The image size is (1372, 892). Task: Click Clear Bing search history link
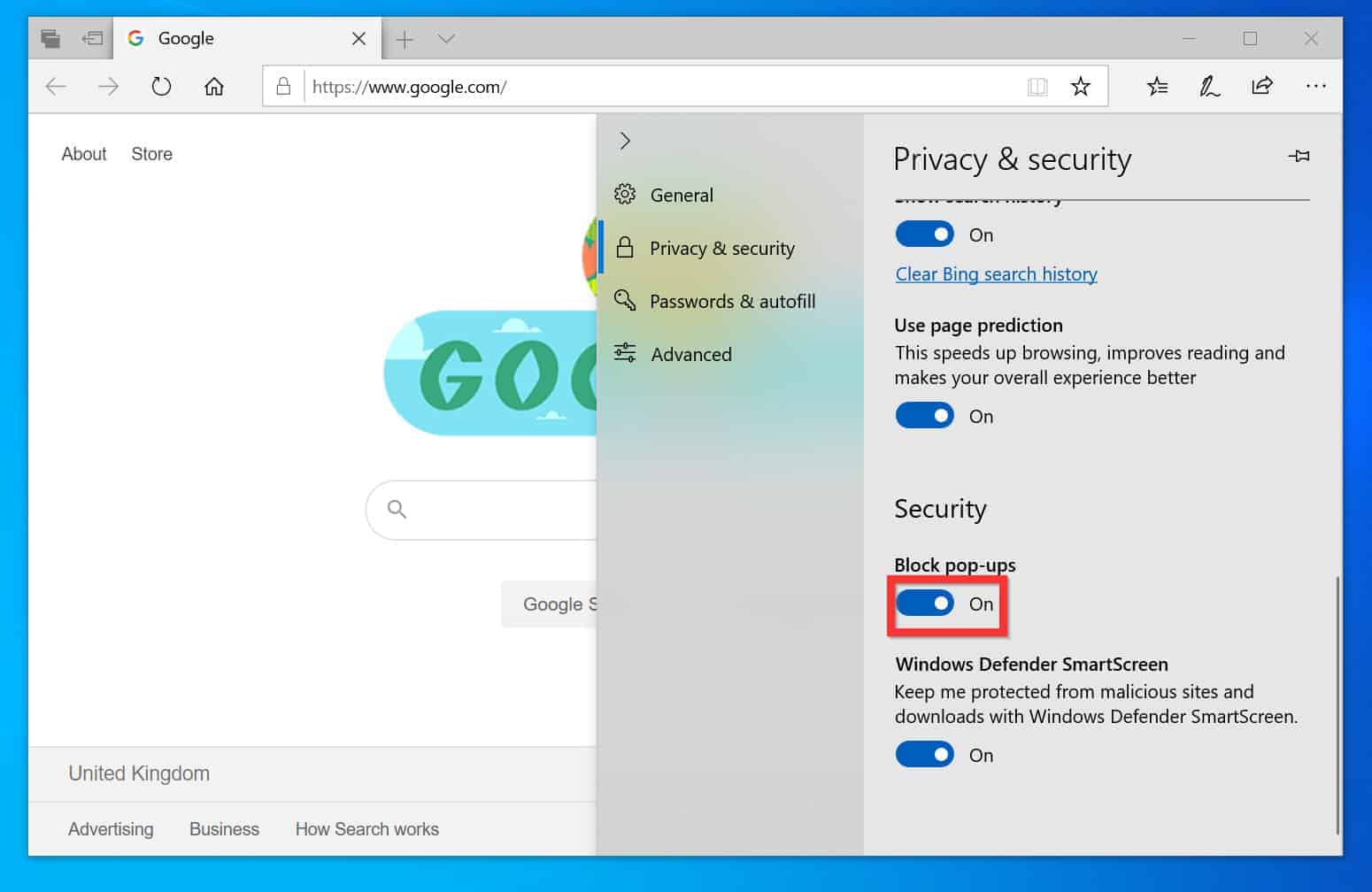pos(996,274)
